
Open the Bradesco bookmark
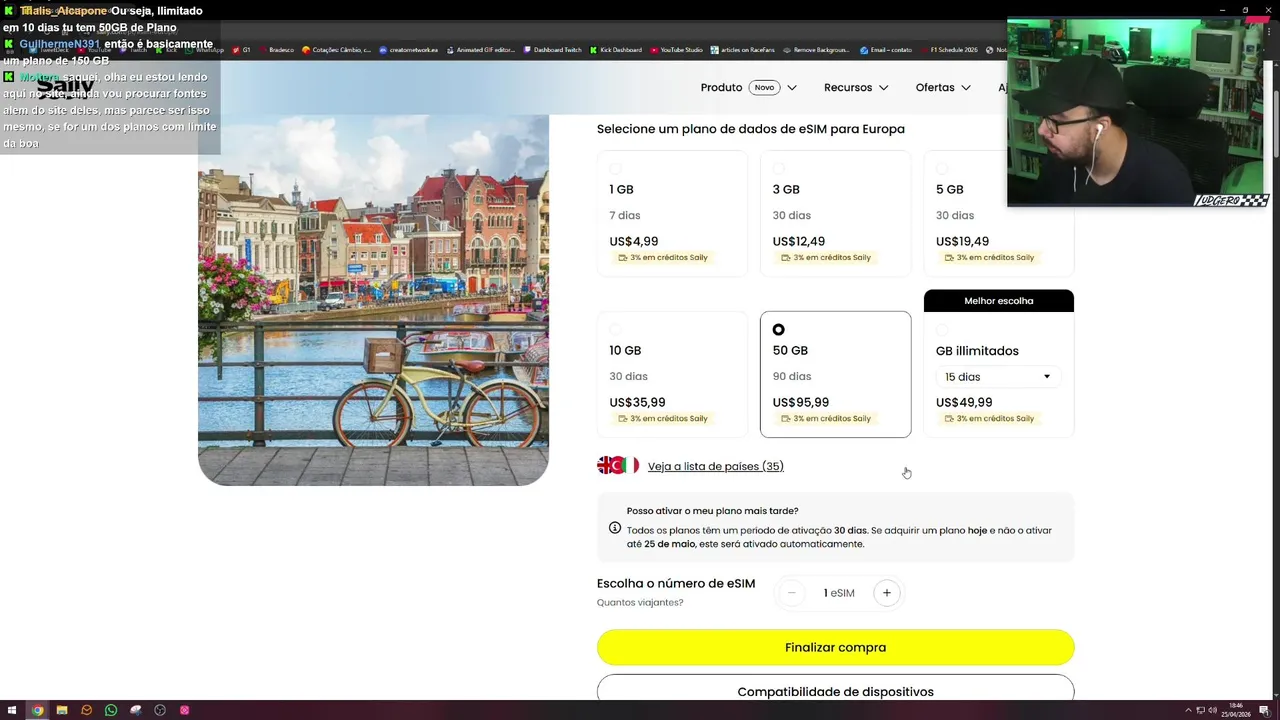click(x=276, y=50)
